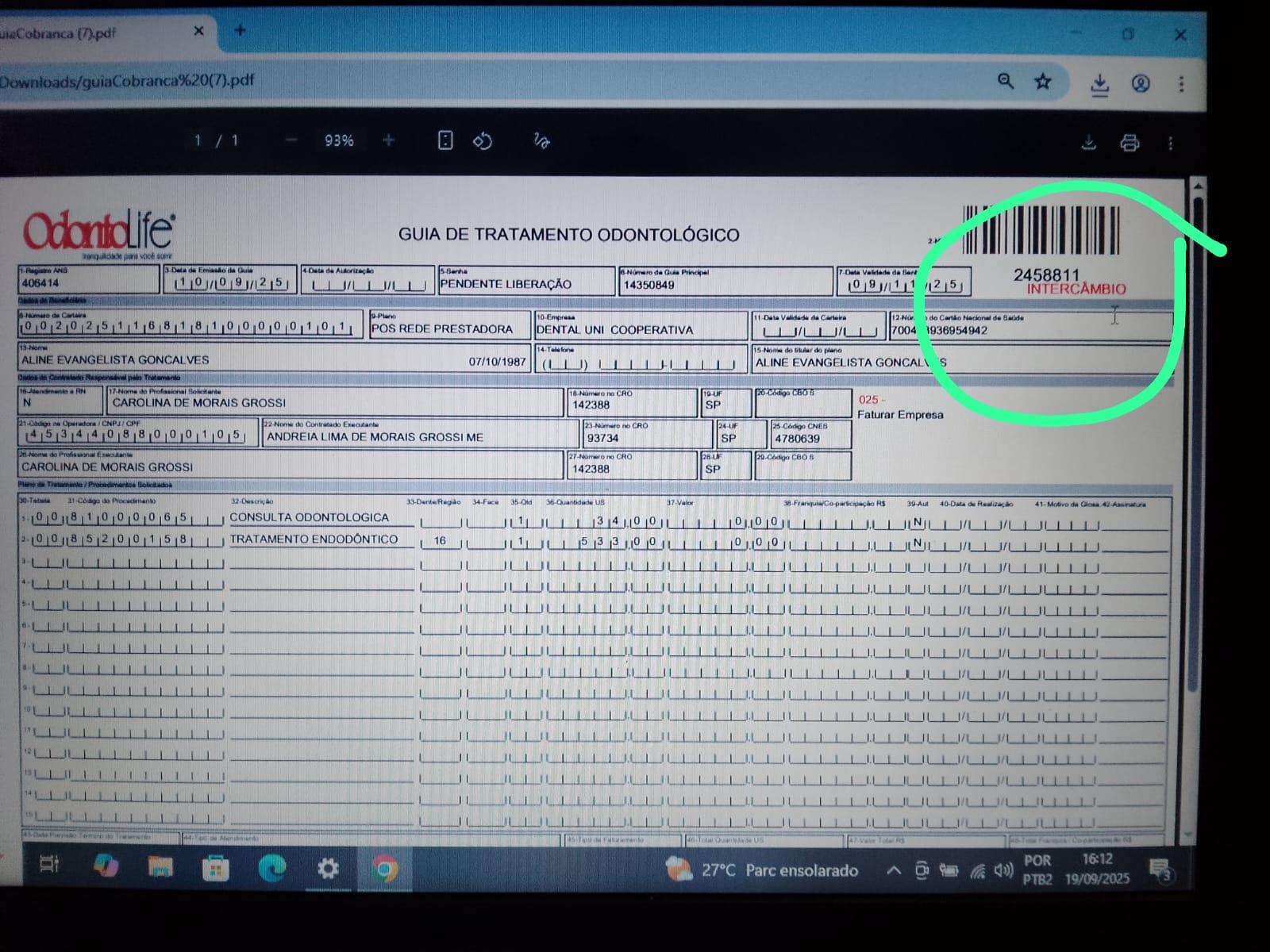Screen dimensions: 1270x952
Task: Show hidden system tray icons
Action: coord(893,871)
